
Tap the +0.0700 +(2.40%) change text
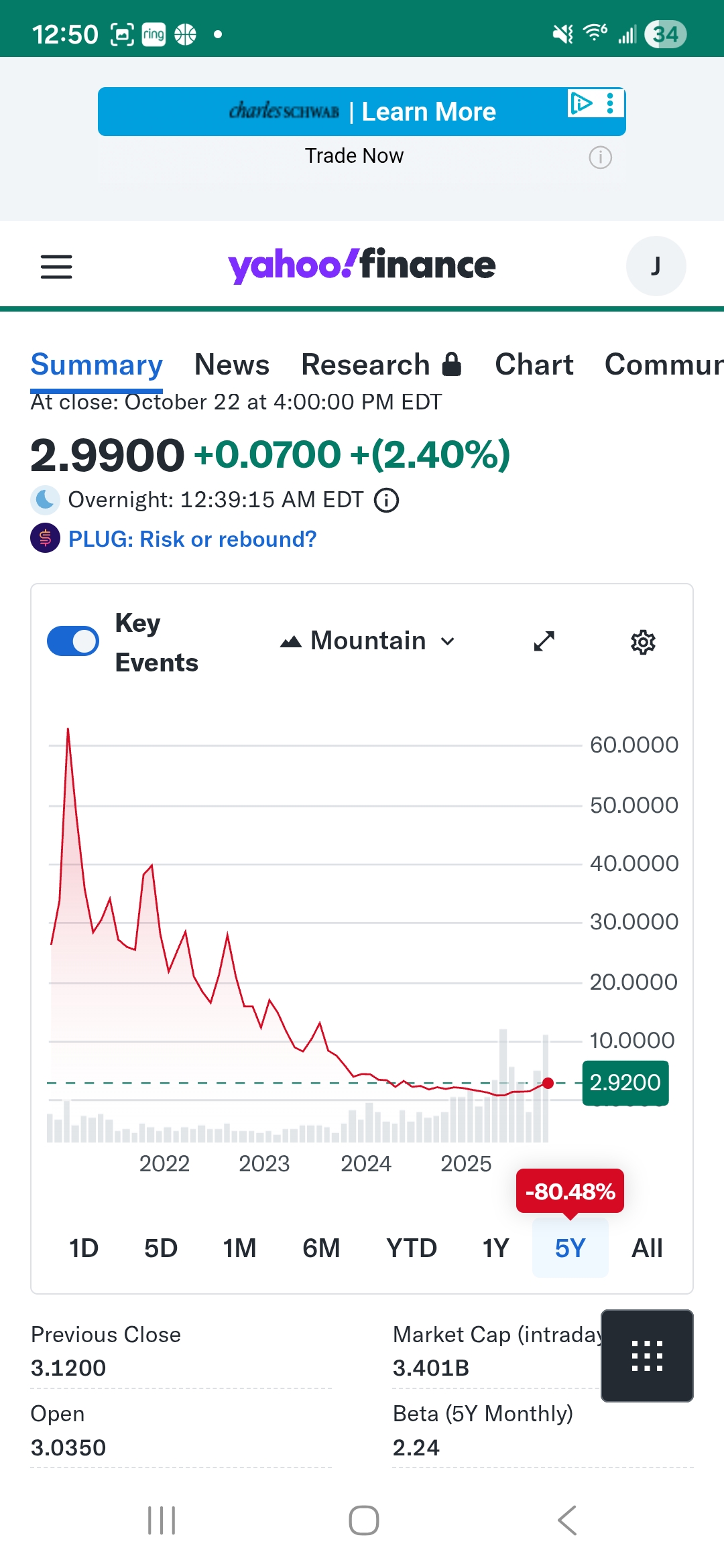[352, 454]
